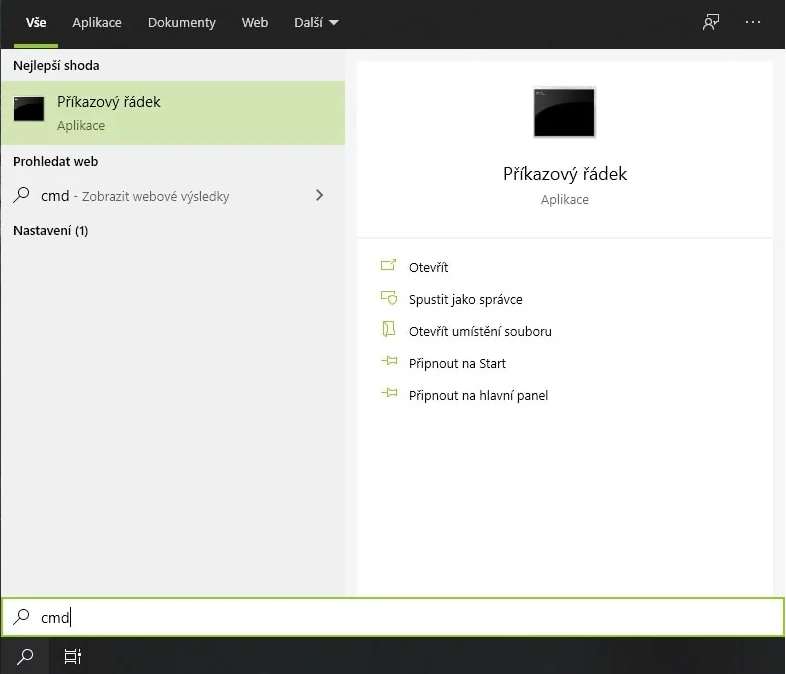This screenshot has width=786, height=674.
Task: Click the file location icon beside Otevřít umístění souboru
Action: tap(389, 330)
